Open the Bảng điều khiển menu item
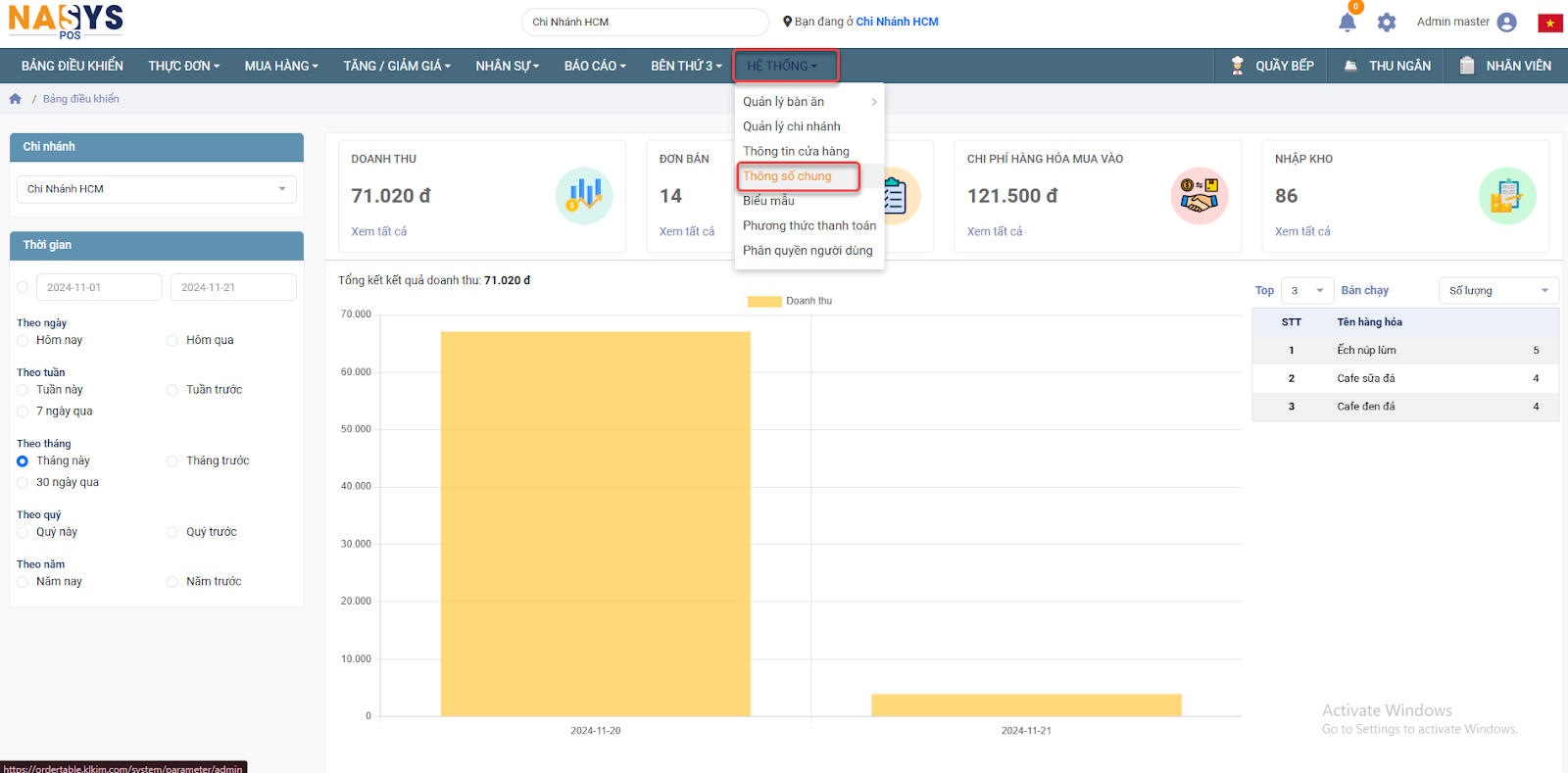1568x773 pixels. (73, 66)
